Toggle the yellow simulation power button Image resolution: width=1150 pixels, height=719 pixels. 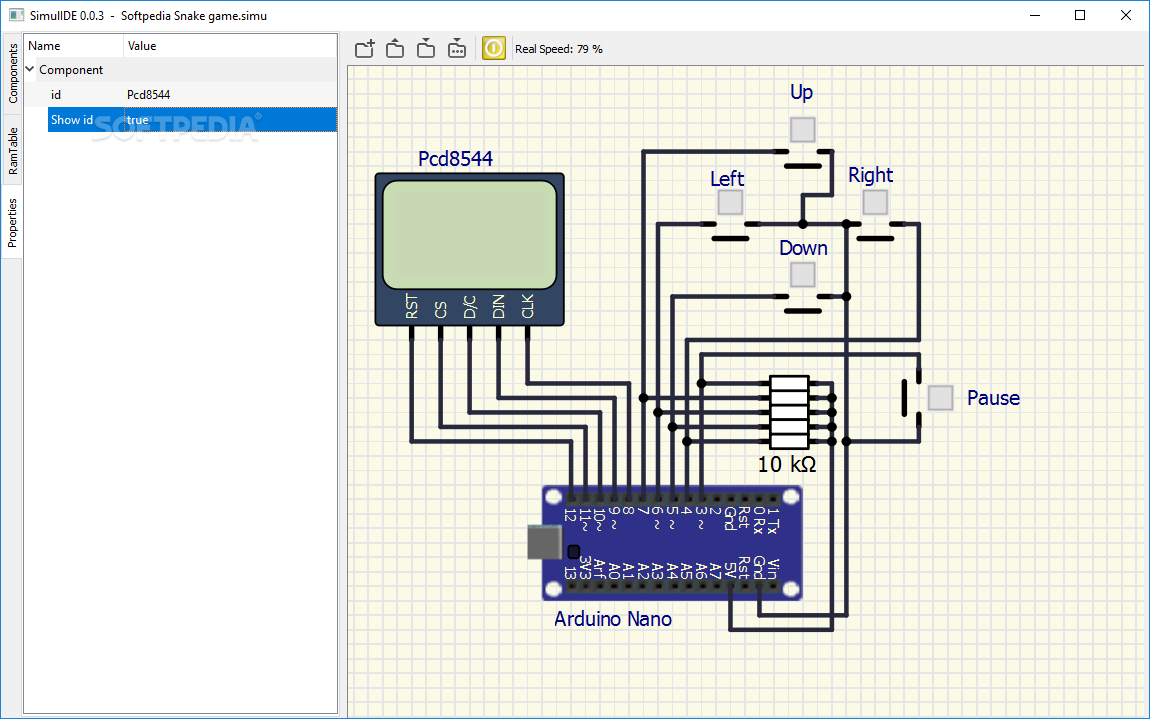(494, 48)
